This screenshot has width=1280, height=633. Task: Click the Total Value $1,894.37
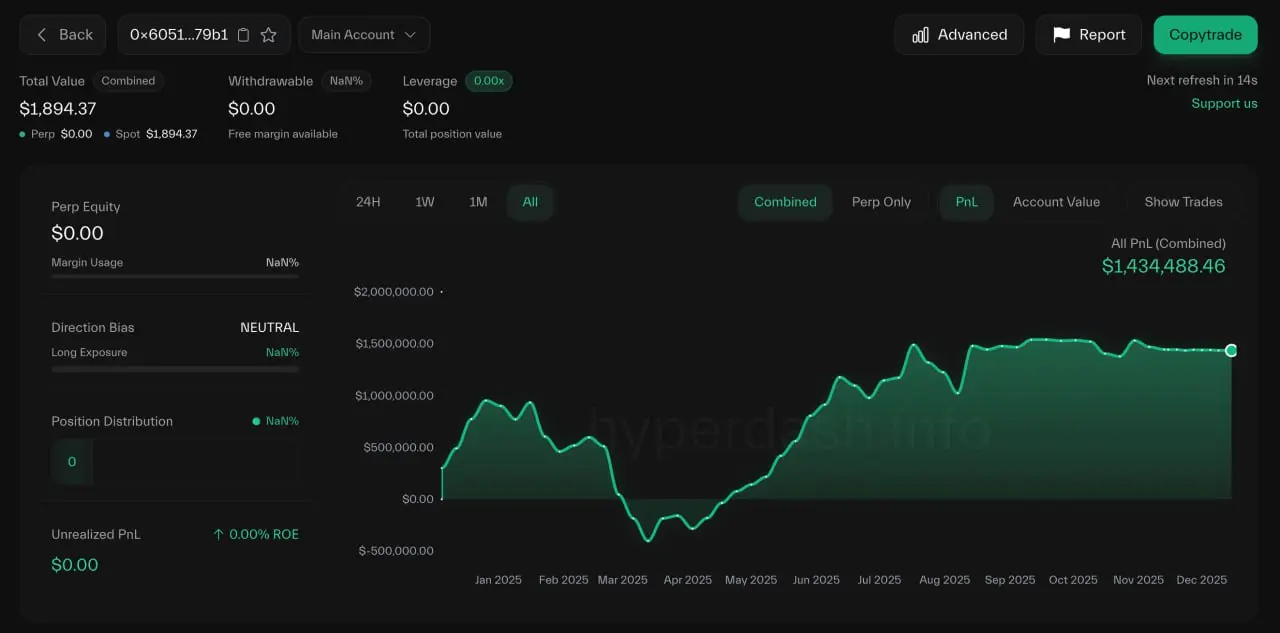click(x=58, y=108)
